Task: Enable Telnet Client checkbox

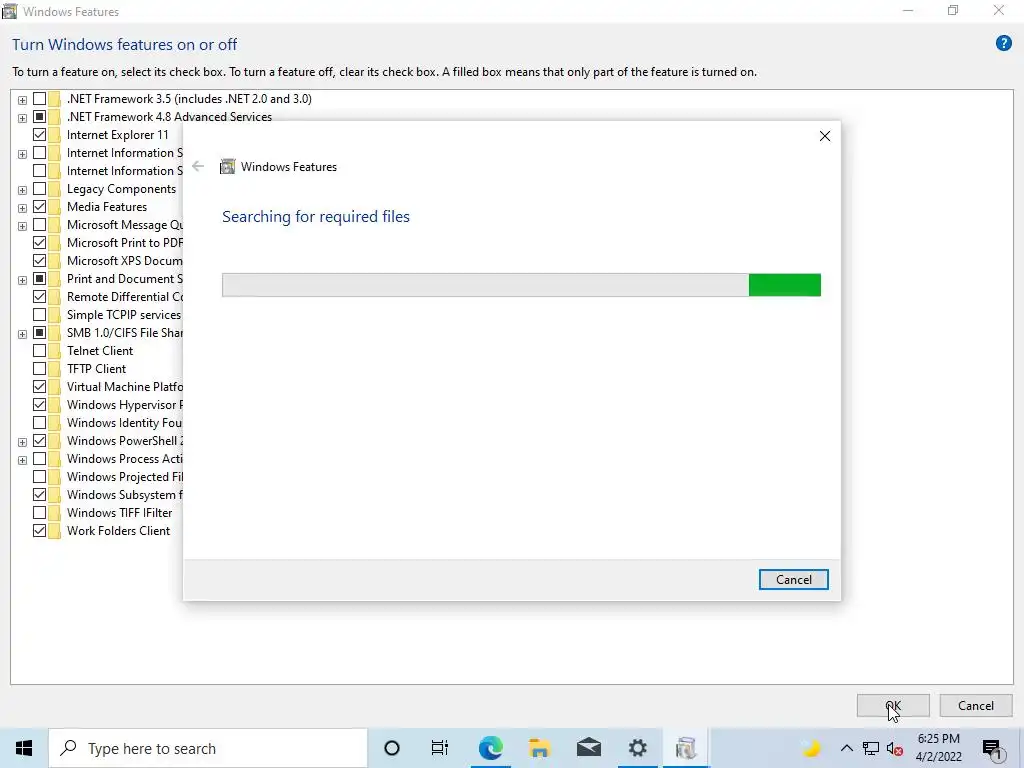Action: [x=39, y=351]
